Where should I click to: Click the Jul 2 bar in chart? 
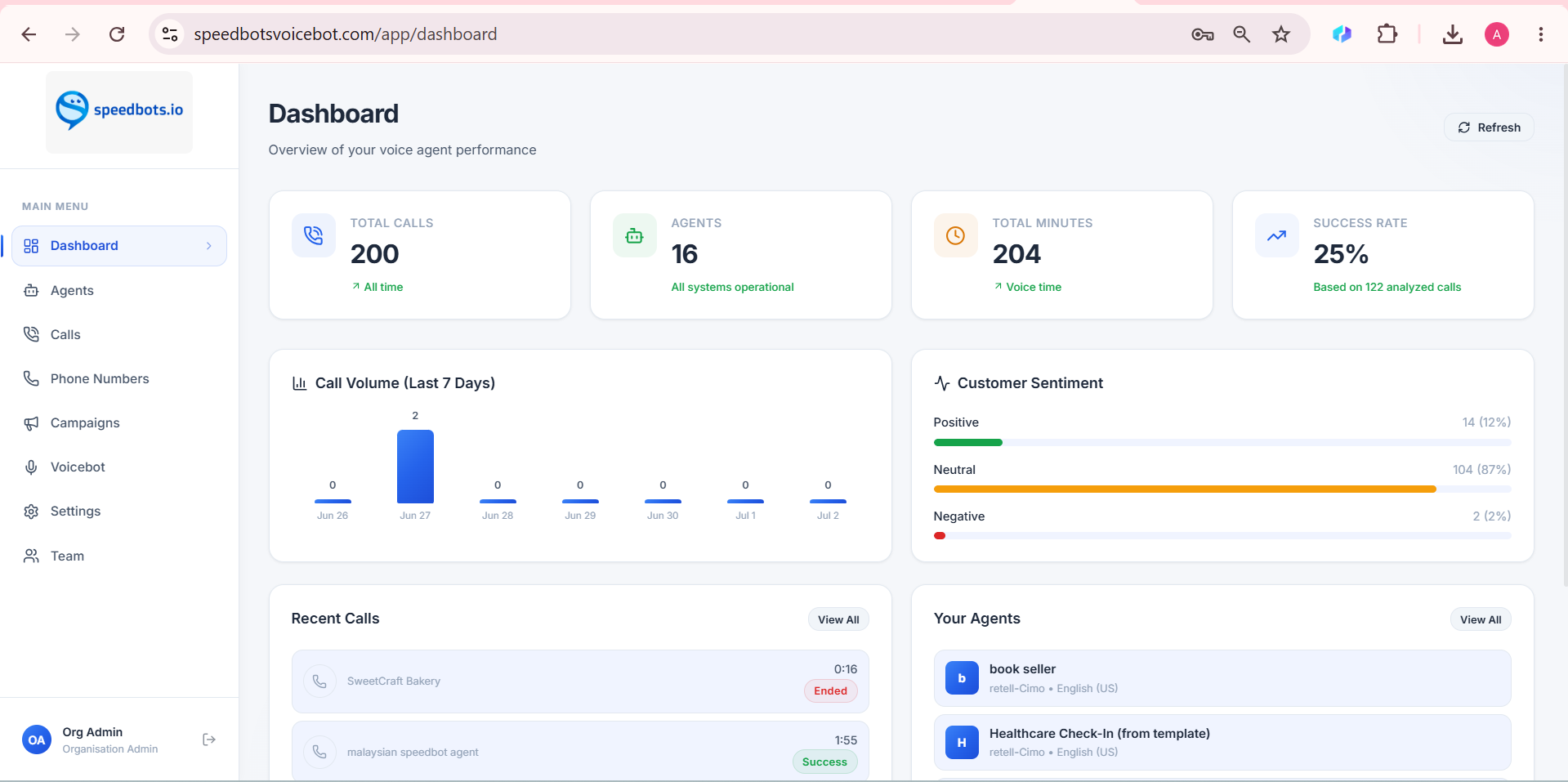click(828, 501)
